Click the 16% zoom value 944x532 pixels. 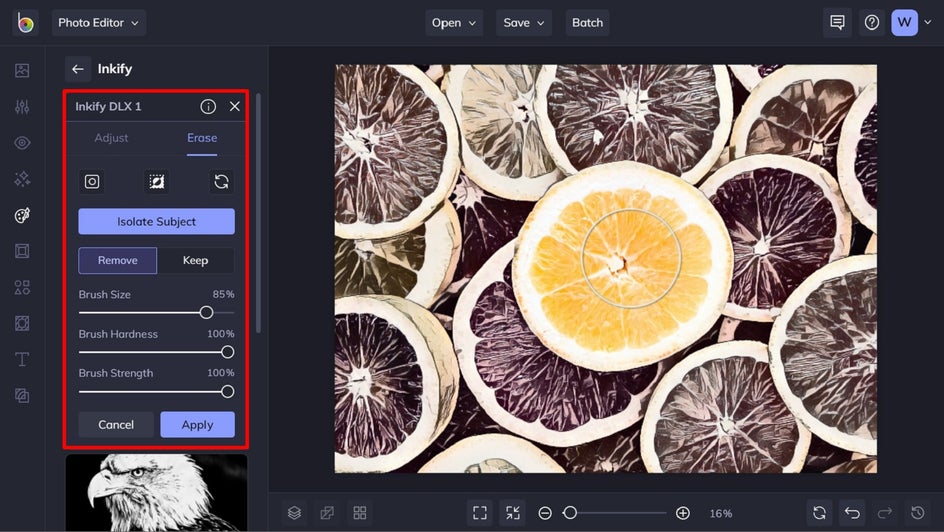coord(721,513)
